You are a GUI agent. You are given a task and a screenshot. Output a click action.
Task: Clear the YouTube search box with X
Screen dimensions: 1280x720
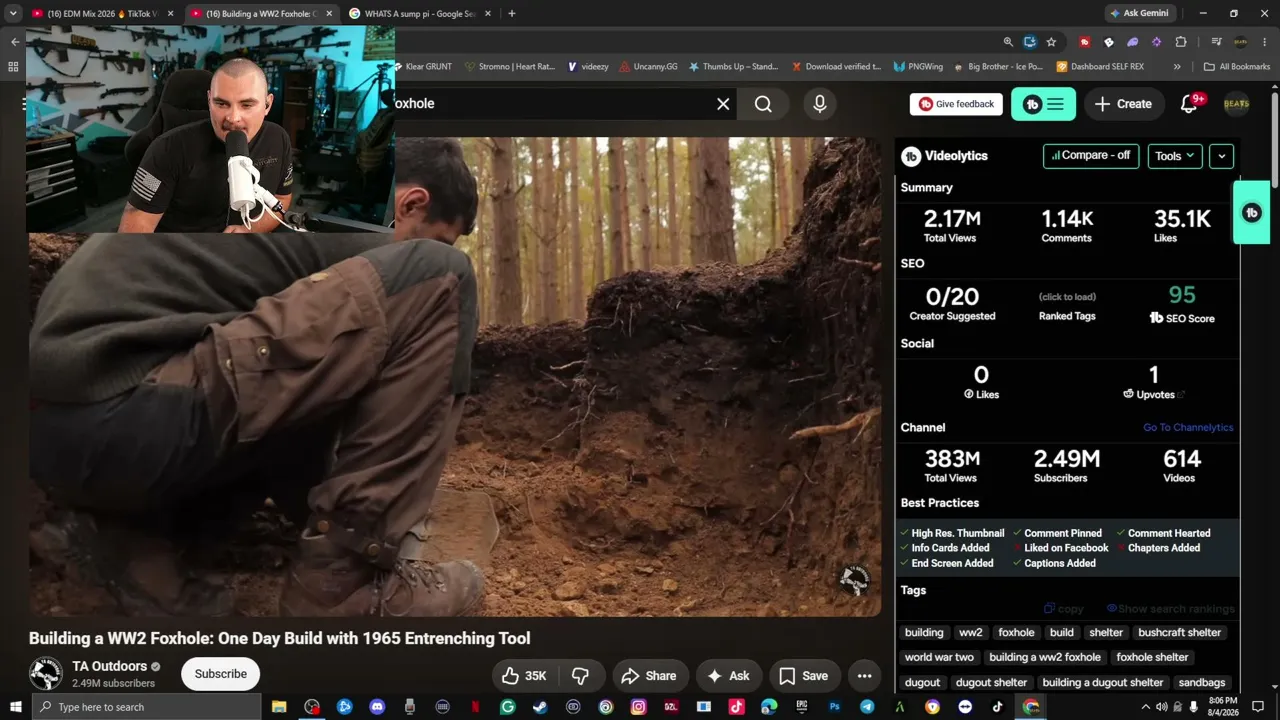[723, 104]
